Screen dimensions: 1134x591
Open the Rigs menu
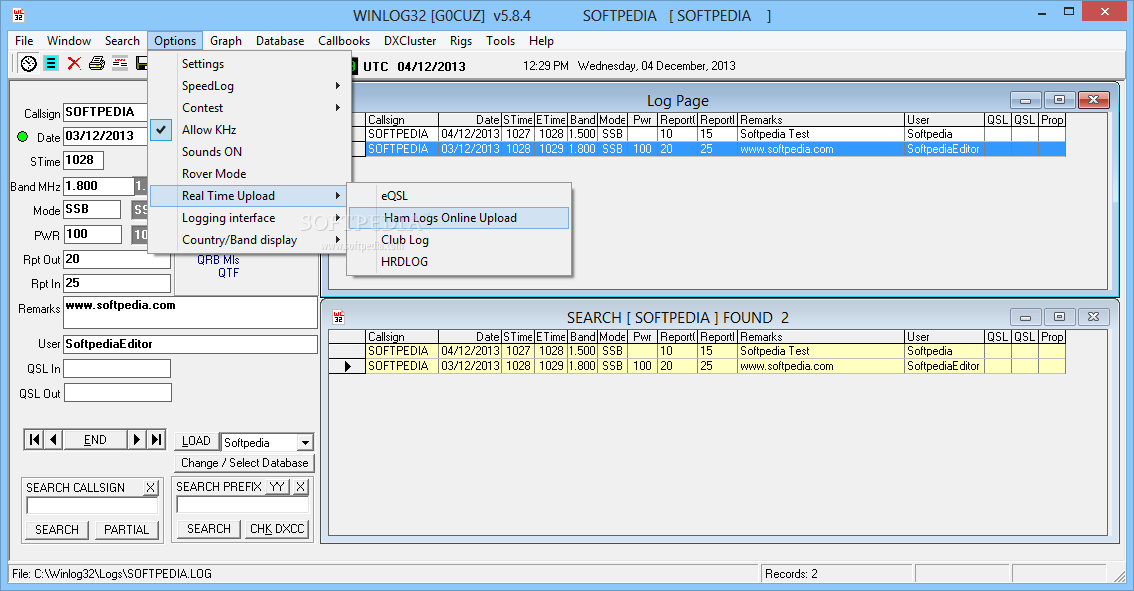pos(461,41)
